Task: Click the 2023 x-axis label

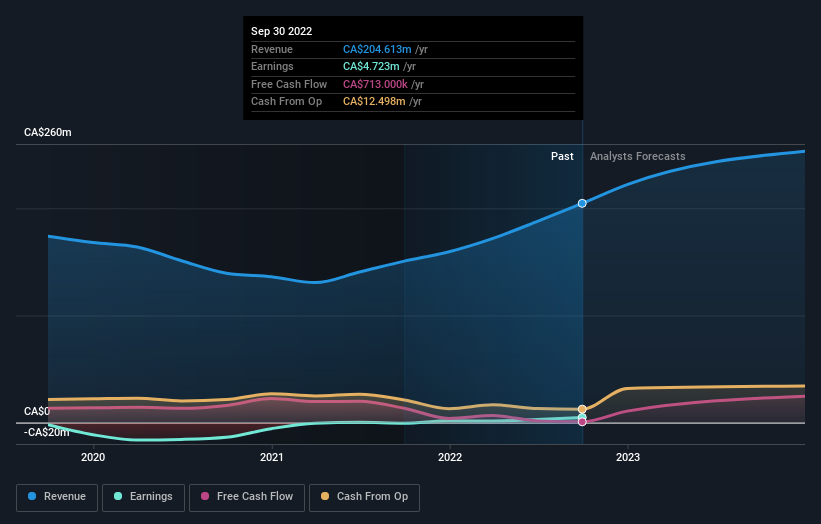Action: point(628,457)
